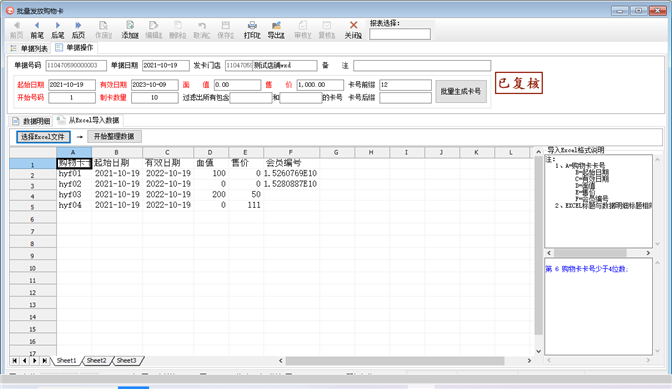Open the 数据明细 tab

[x=31, y=121]
